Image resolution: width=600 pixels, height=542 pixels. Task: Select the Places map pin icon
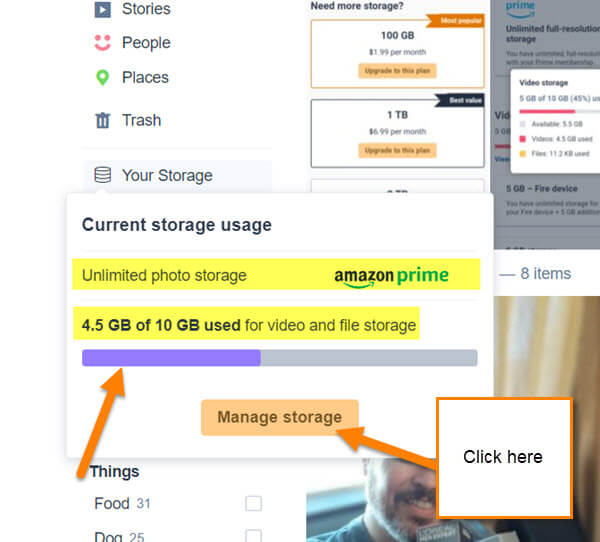(x=102, y=78)
